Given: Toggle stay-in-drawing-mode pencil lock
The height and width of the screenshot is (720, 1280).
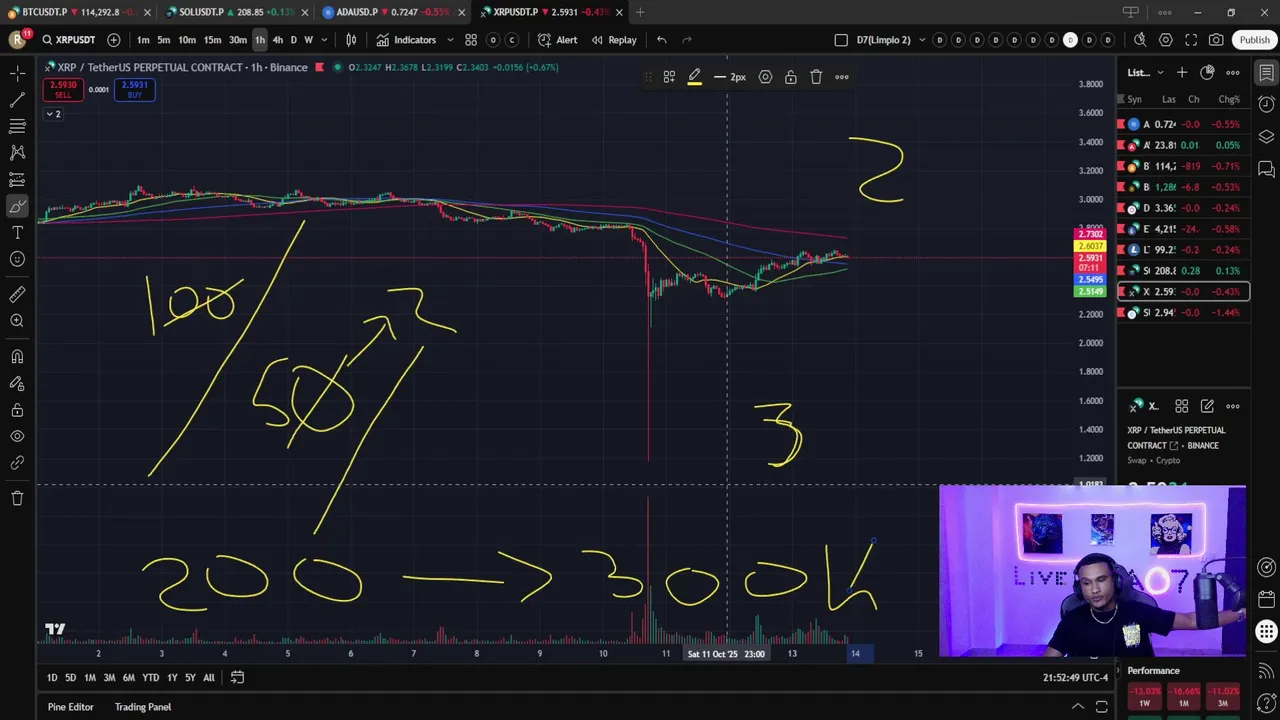Looking at the screenshot, I should [17, 384].
